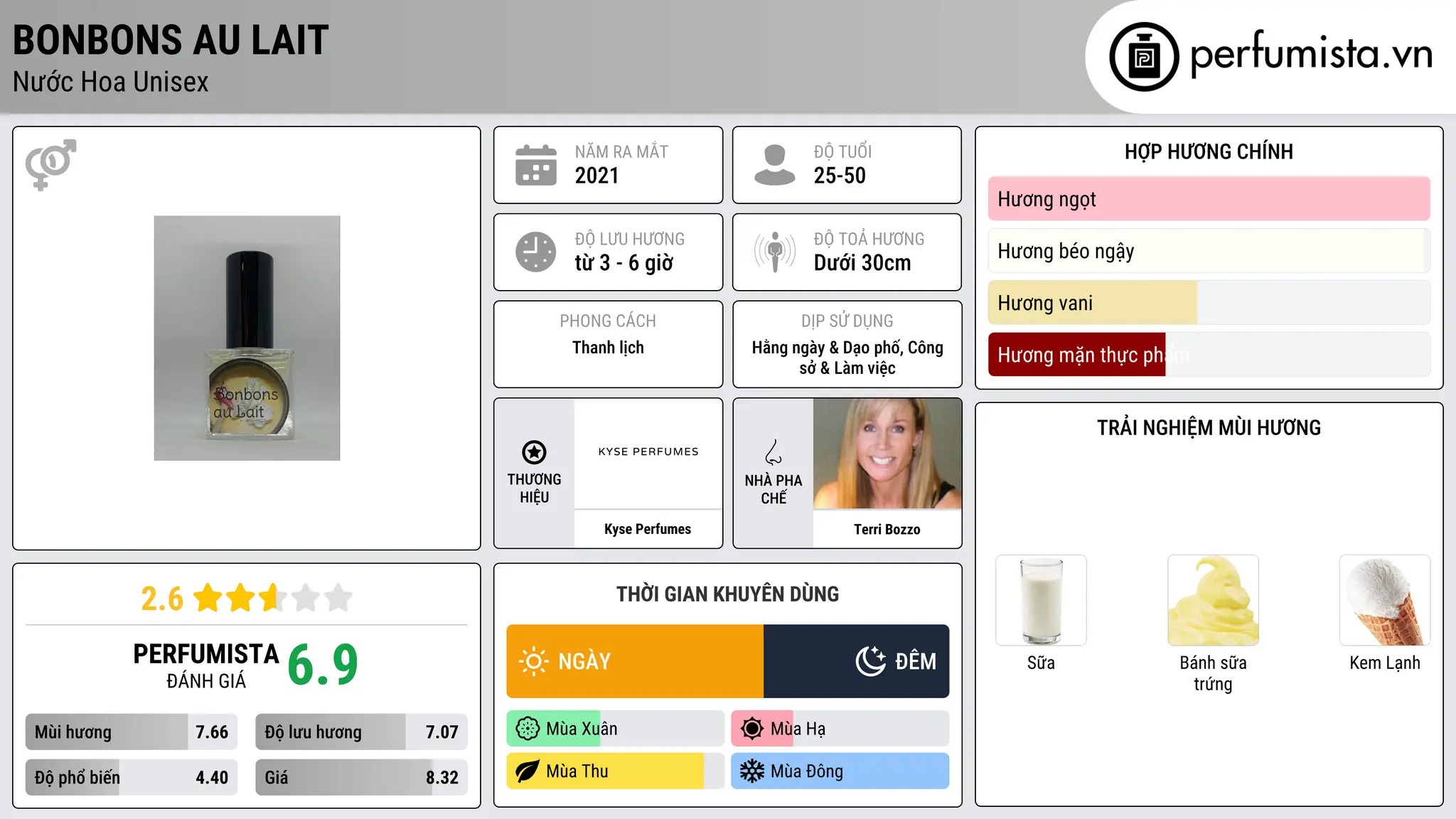The width and height of the screenshot is (1456, 819).
Task: Click the PERFUMISTA ĐÁNH GIÁ label
Action: click(206, 665)
